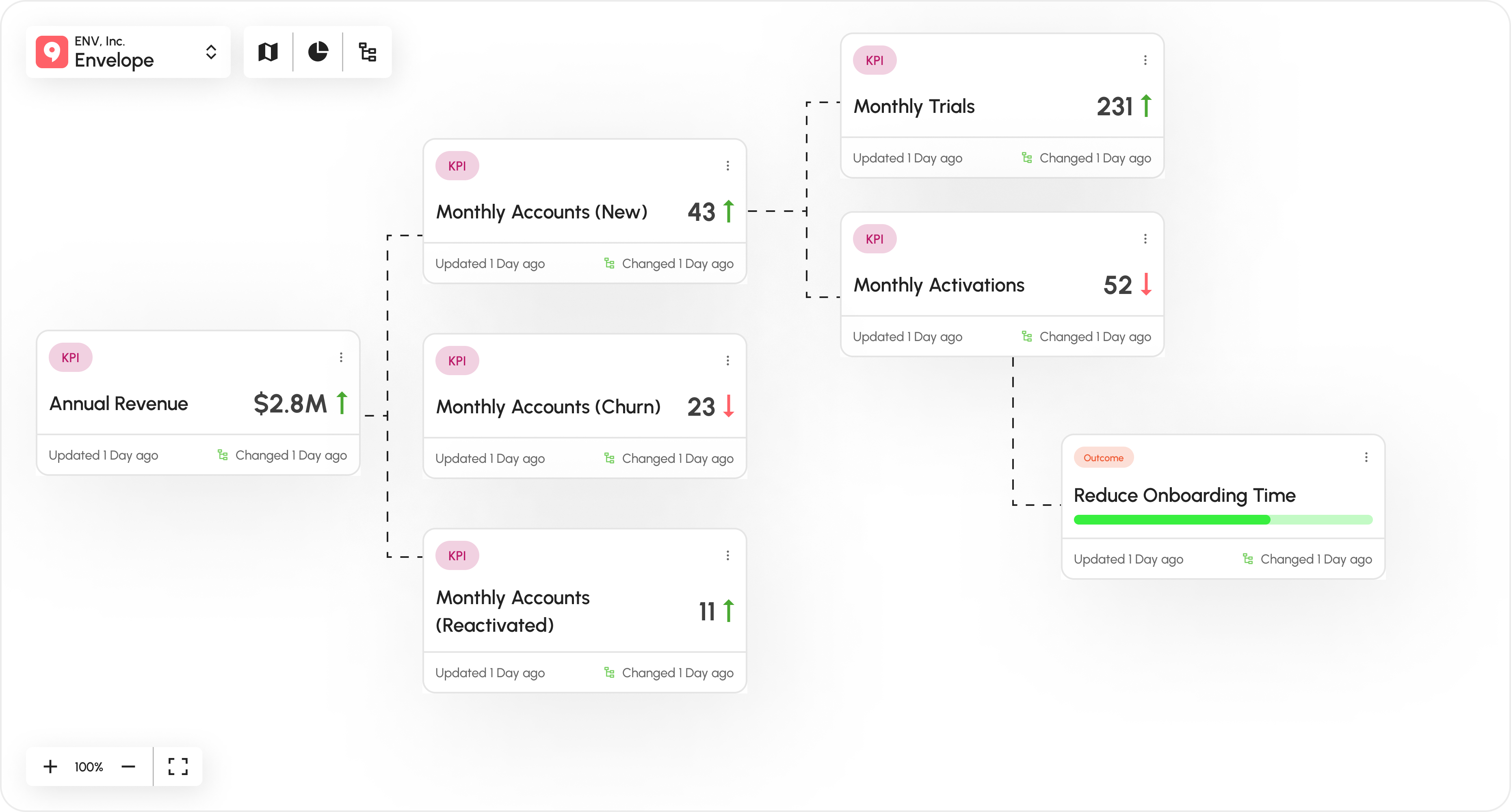
Task: Toggle fullscreen mode
Action: (177, 766)
